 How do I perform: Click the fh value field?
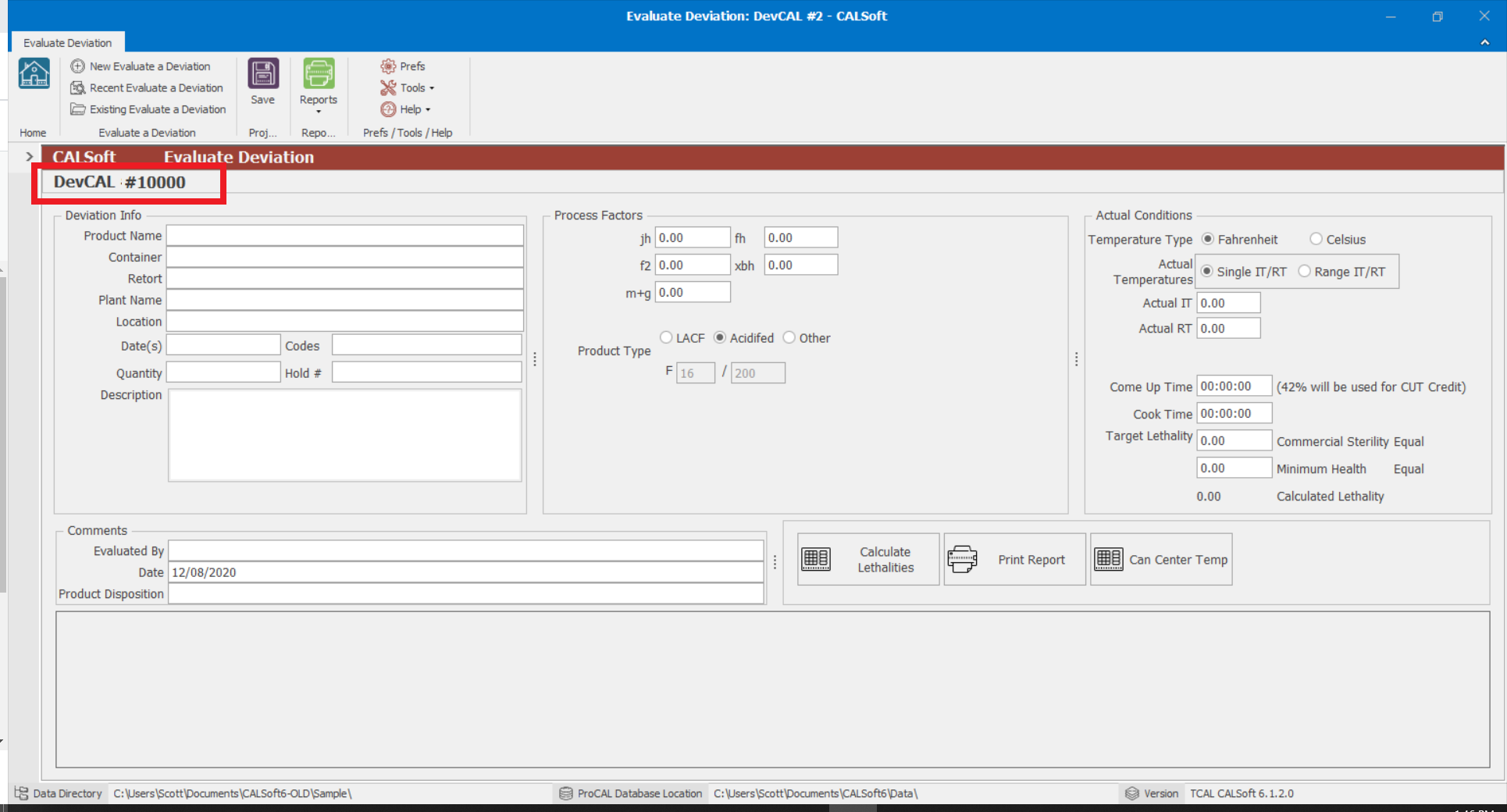point(801,237)
